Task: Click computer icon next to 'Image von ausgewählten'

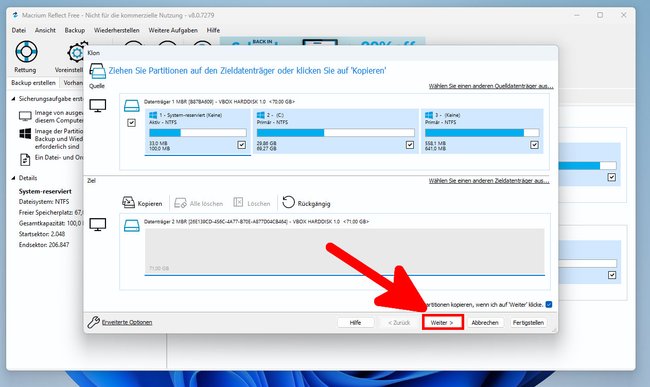Action: [x=25, y=116]
